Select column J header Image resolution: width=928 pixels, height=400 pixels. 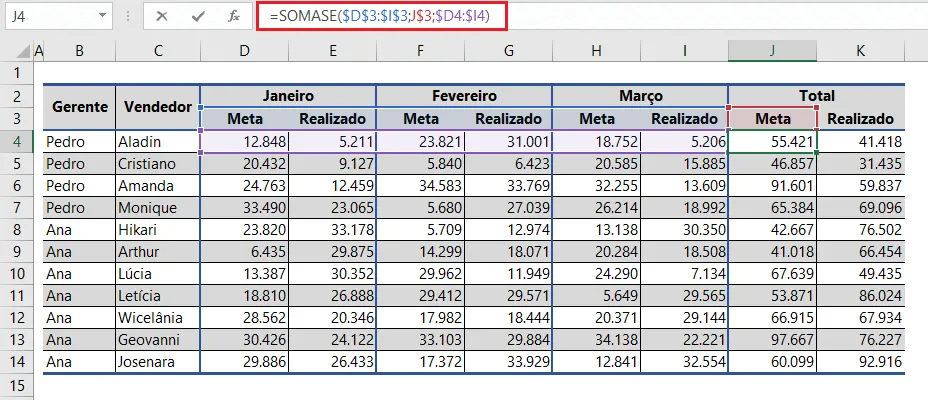[x=772, y=51]
